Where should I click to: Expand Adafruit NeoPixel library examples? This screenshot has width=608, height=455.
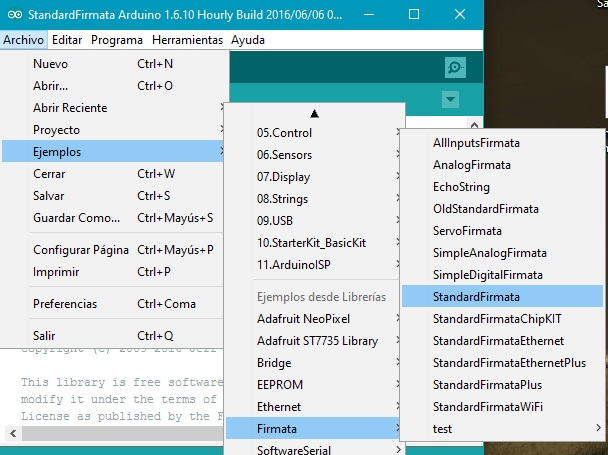(313, 319)
